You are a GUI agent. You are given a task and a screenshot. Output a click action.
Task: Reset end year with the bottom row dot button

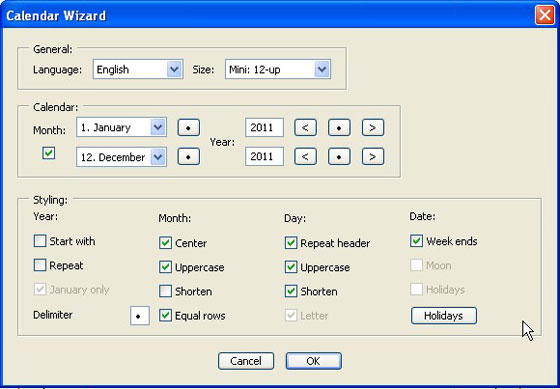(339, 156)
